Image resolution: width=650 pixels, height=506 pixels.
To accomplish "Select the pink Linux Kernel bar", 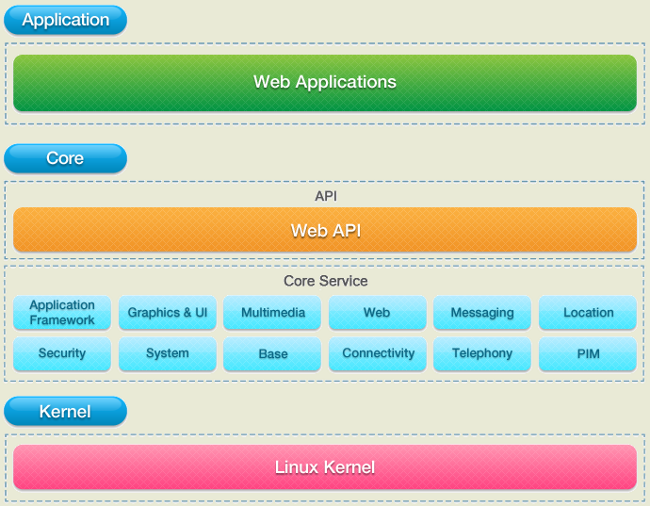I will click(x=325, y=467).
